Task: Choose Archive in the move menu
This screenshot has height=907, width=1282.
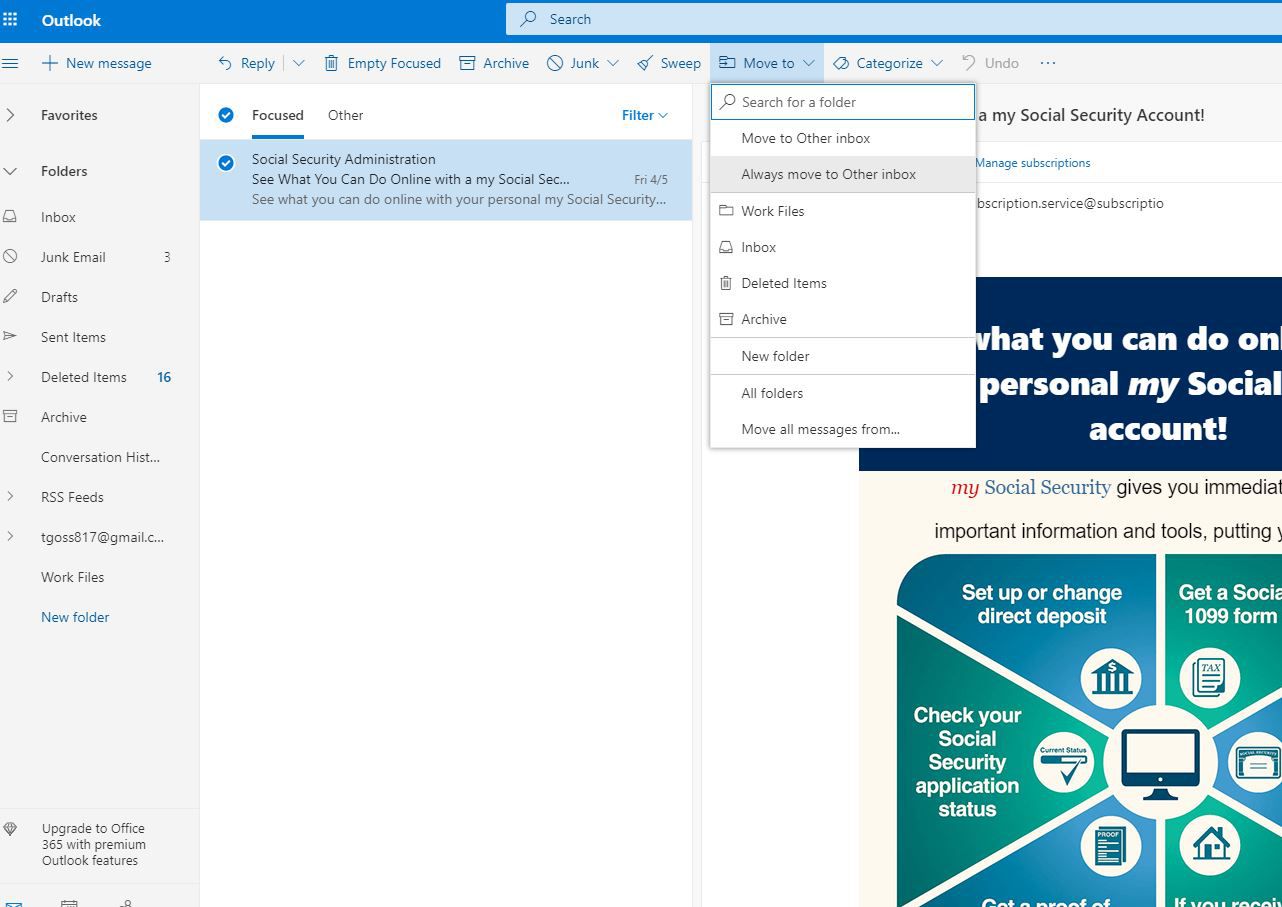Action: 843,319
